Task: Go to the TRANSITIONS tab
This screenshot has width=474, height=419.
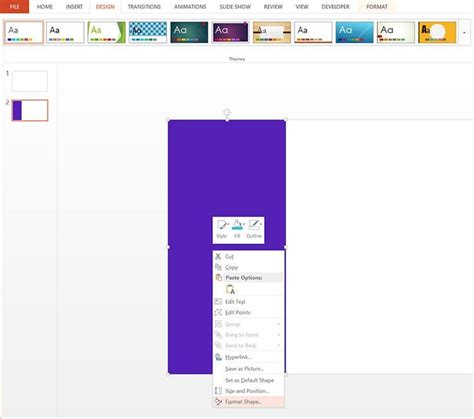Action: pos(144,7)
